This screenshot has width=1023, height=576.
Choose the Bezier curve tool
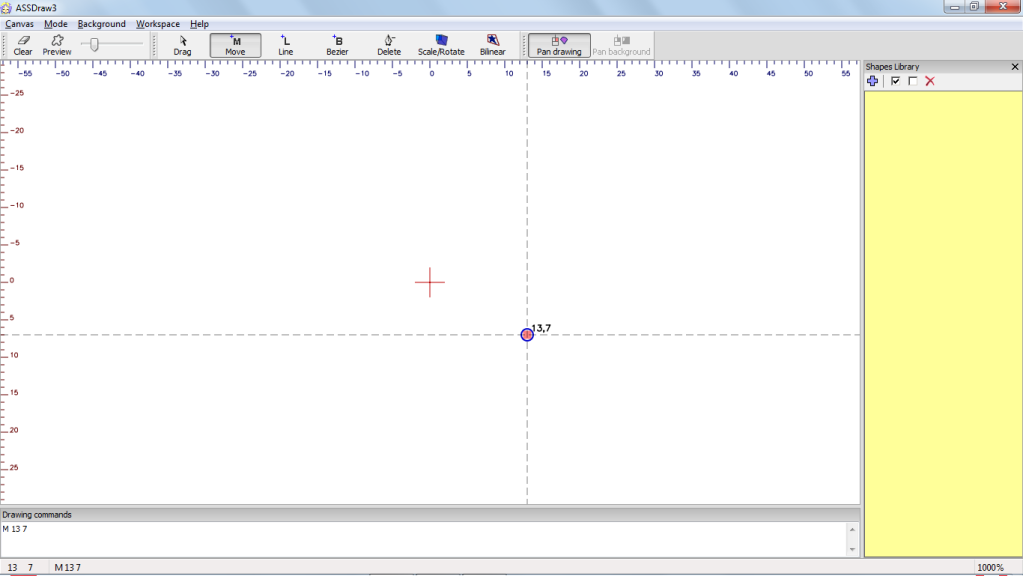coord(337,45)
